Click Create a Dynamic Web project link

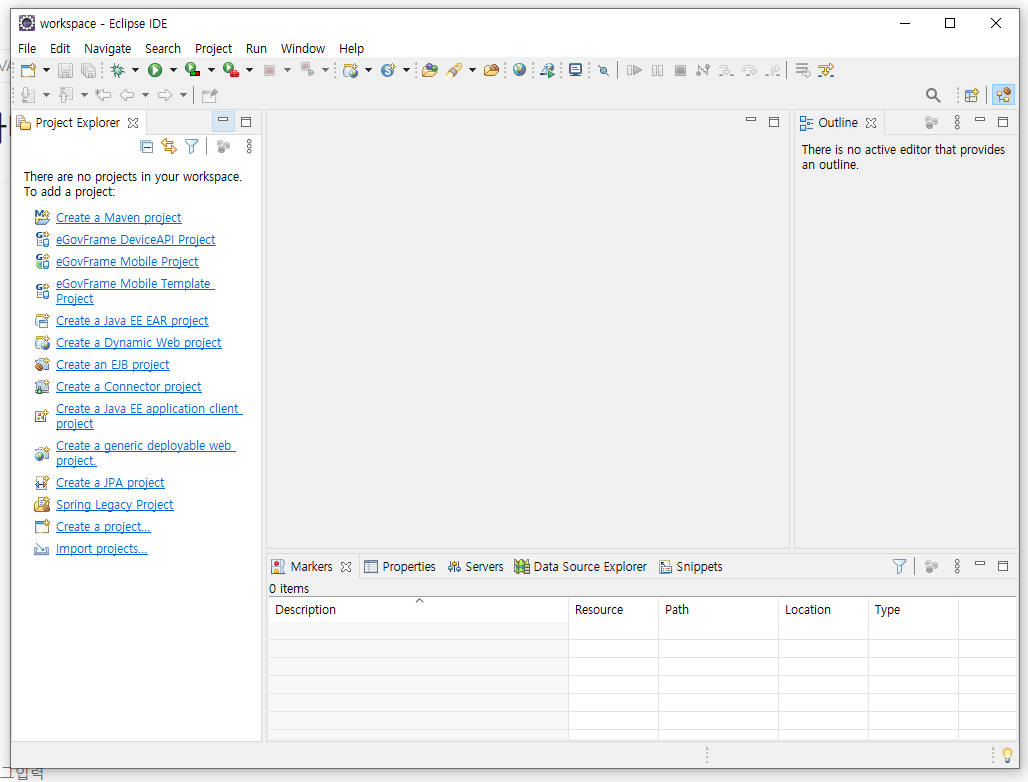pos(139,343)
